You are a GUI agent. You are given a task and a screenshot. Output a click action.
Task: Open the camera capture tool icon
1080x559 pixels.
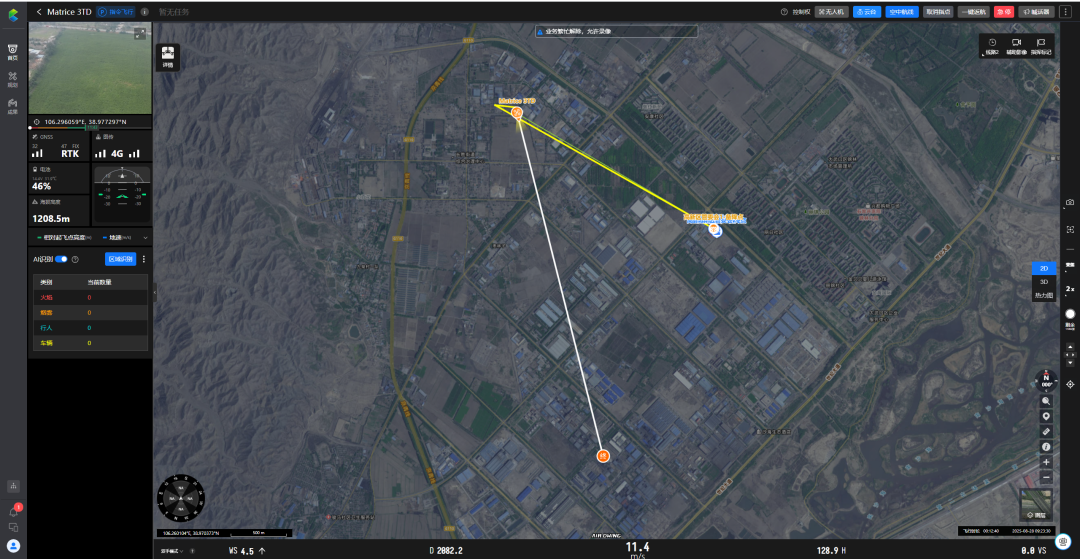[1070, 202]
